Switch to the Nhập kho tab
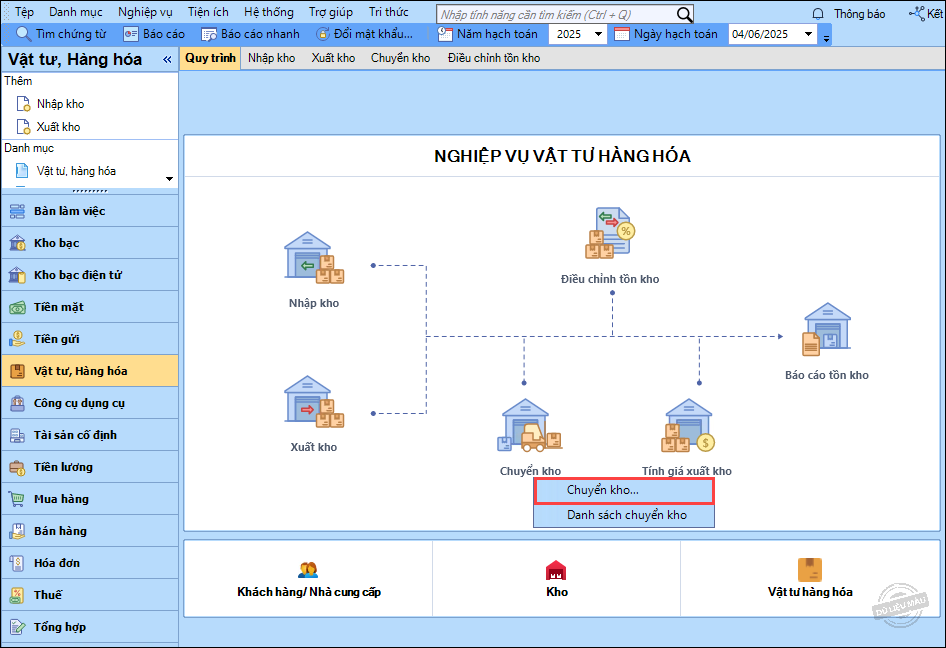 coord(271,58)
